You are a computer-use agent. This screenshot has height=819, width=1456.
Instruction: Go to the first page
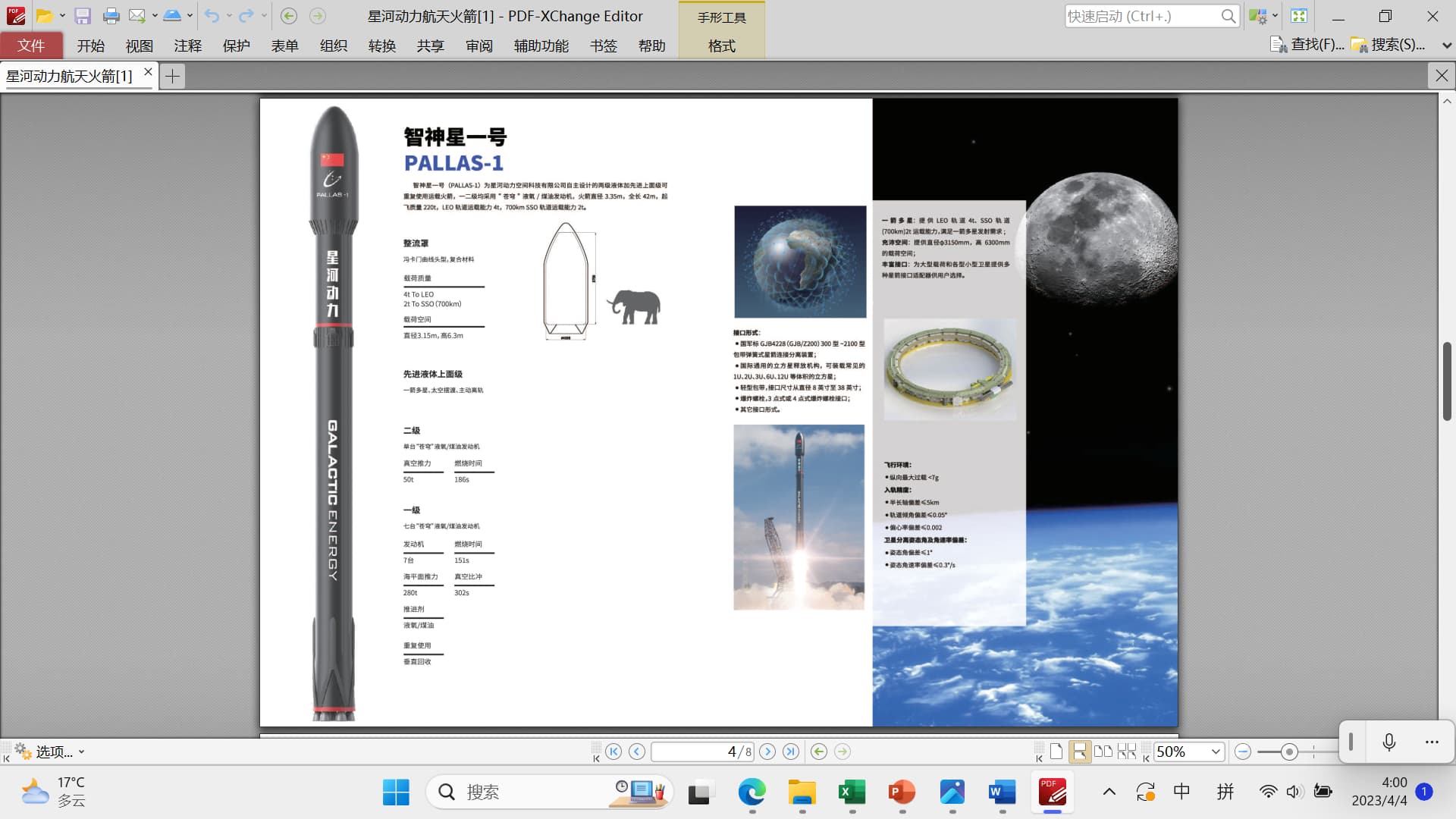tap(613, 752)
